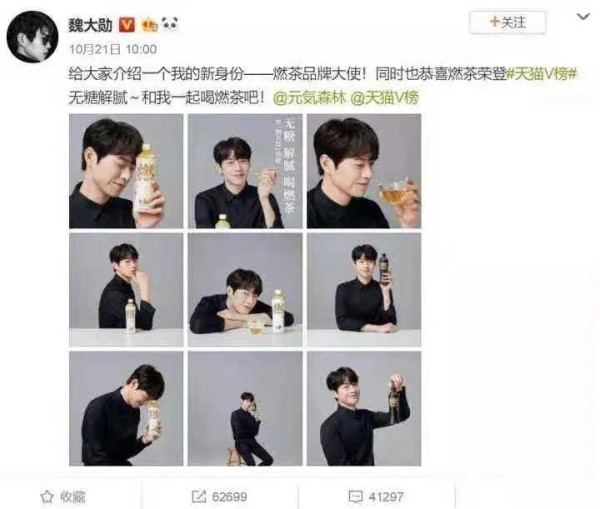The width and height of the screenshot is (600, 509).
Task: Click the panda badge icon
Action: pos(170,24)
